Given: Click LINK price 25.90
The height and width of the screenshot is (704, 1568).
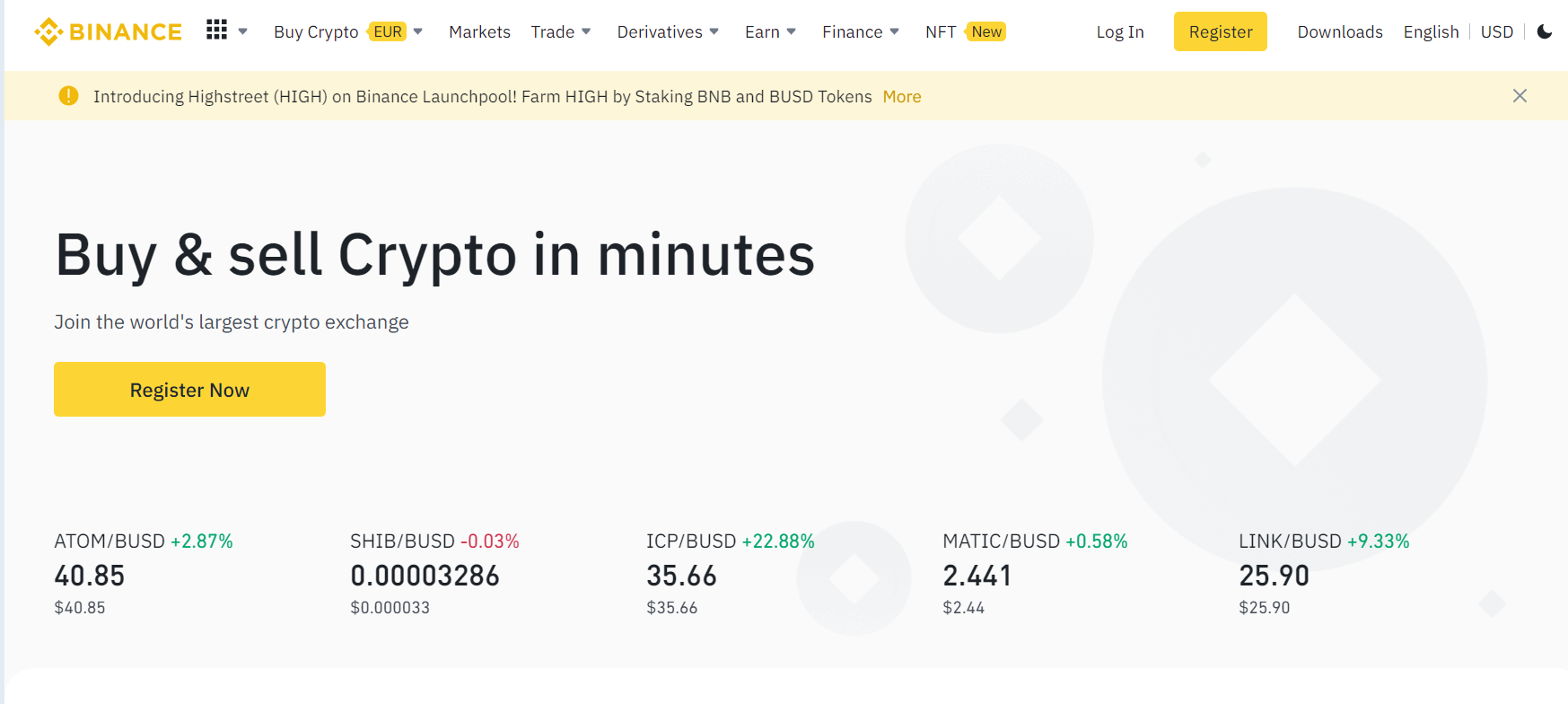Looking at the screenshot, I should [x=1275, y=576].
